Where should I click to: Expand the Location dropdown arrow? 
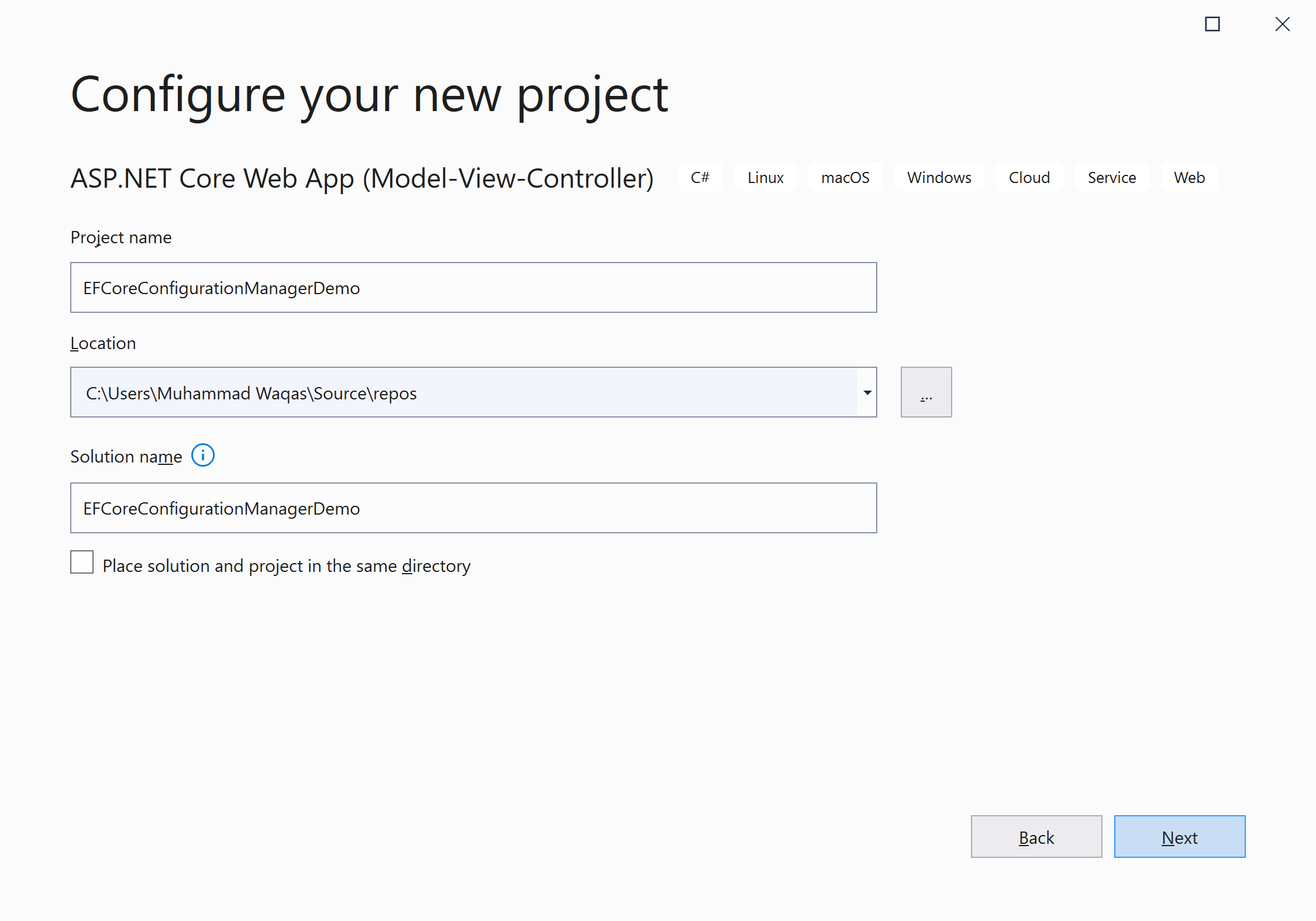point(867,393)
